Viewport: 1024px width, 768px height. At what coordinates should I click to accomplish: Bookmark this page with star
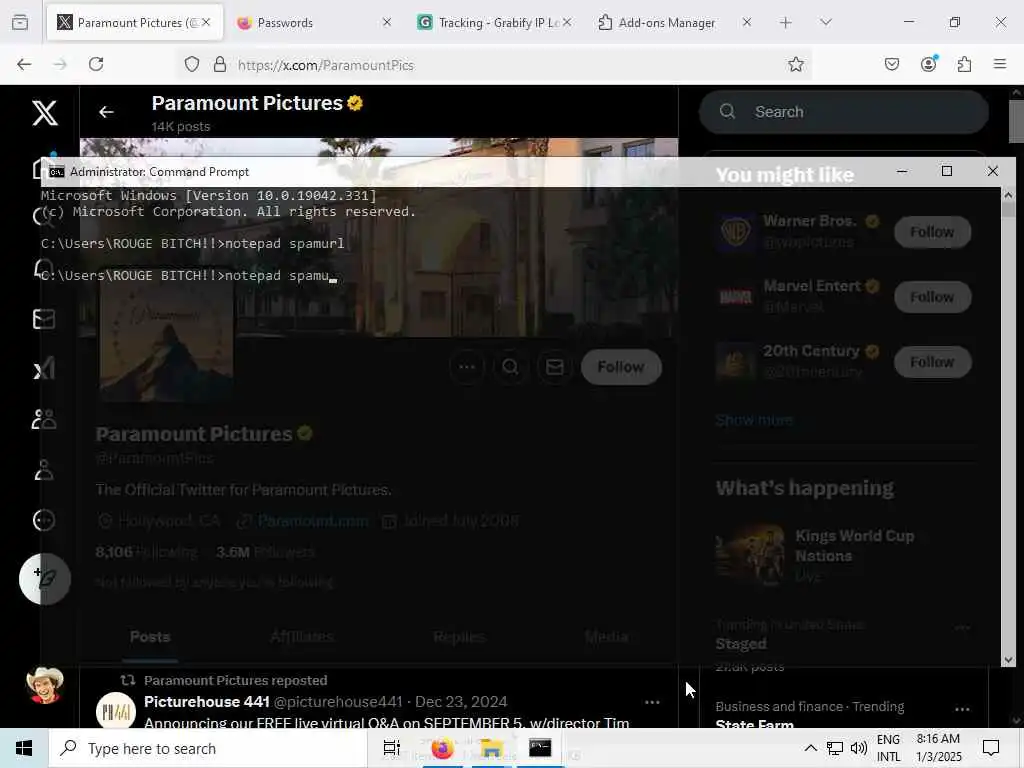(795, 64)
